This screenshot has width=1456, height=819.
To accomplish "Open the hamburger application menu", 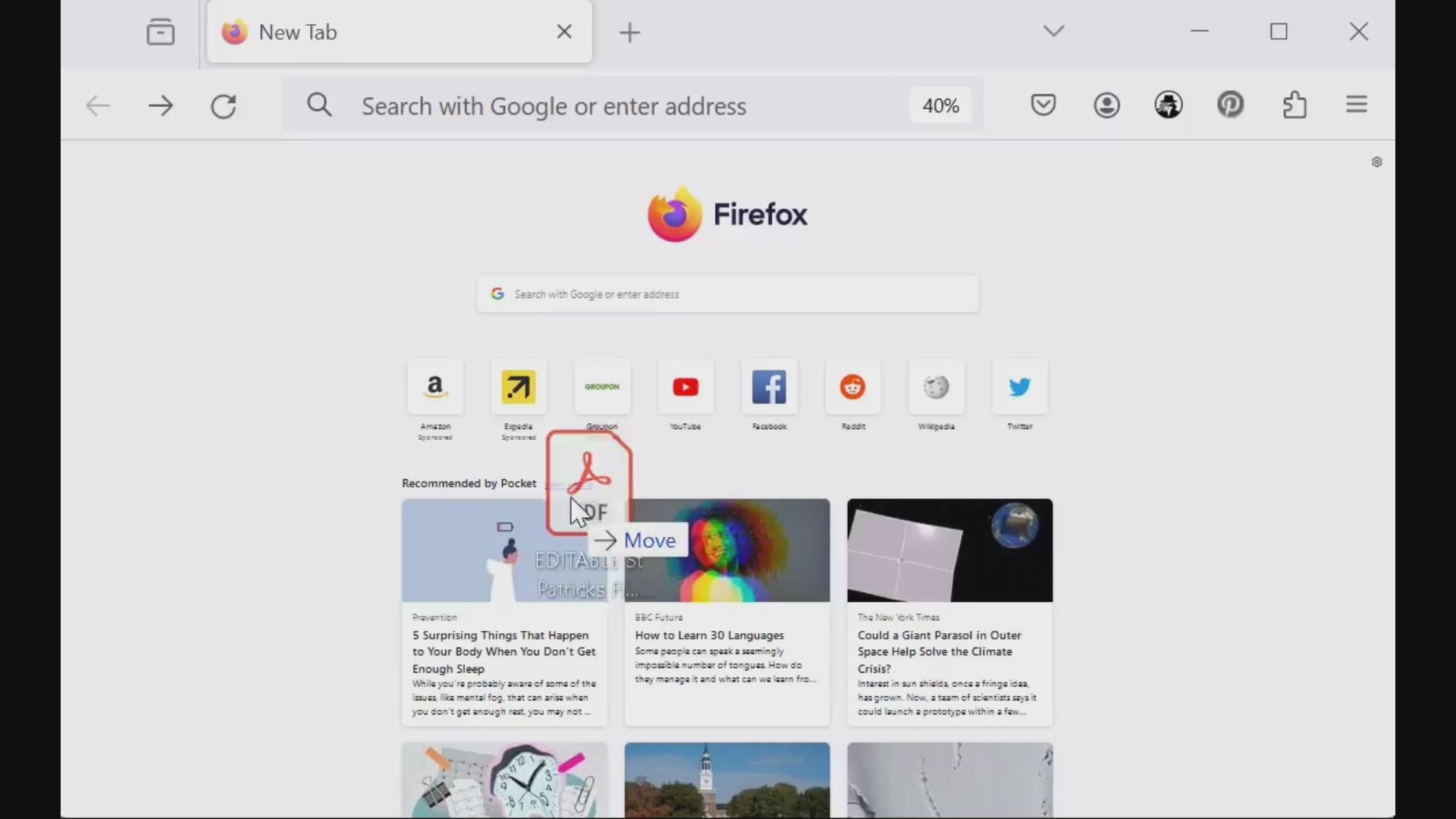I will [1357, 105].
